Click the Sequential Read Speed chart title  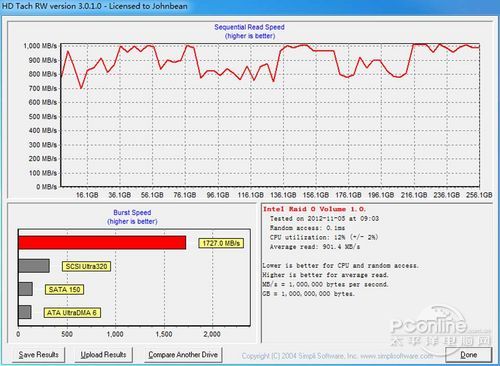[x=249, y=27]
